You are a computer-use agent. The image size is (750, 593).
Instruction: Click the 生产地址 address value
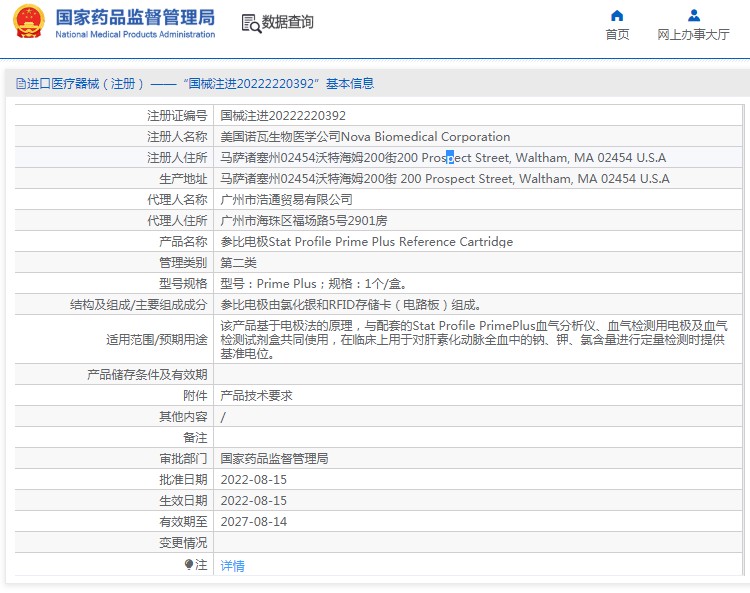tap(445, 179)
